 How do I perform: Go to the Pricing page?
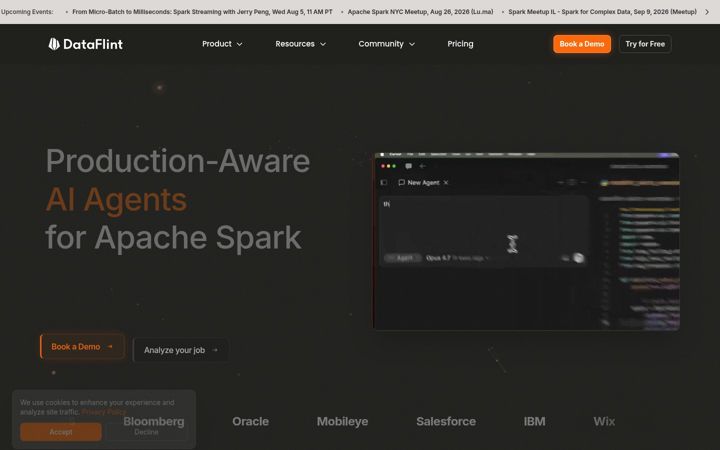[460, 44]
